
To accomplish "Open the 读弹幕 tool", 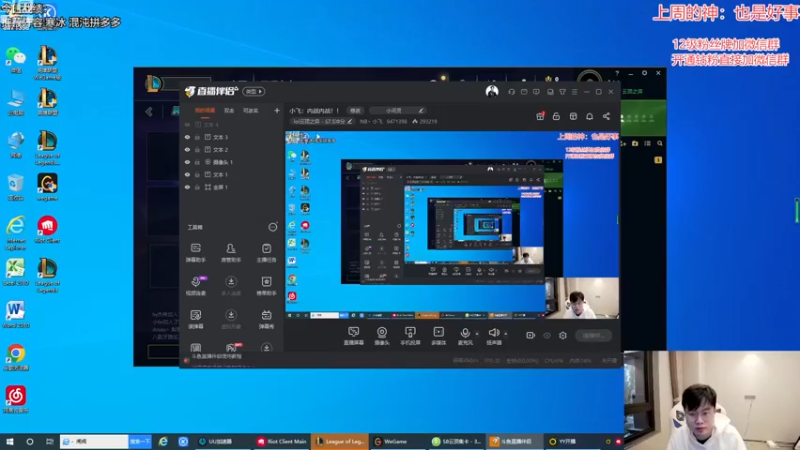I will 195,319.
